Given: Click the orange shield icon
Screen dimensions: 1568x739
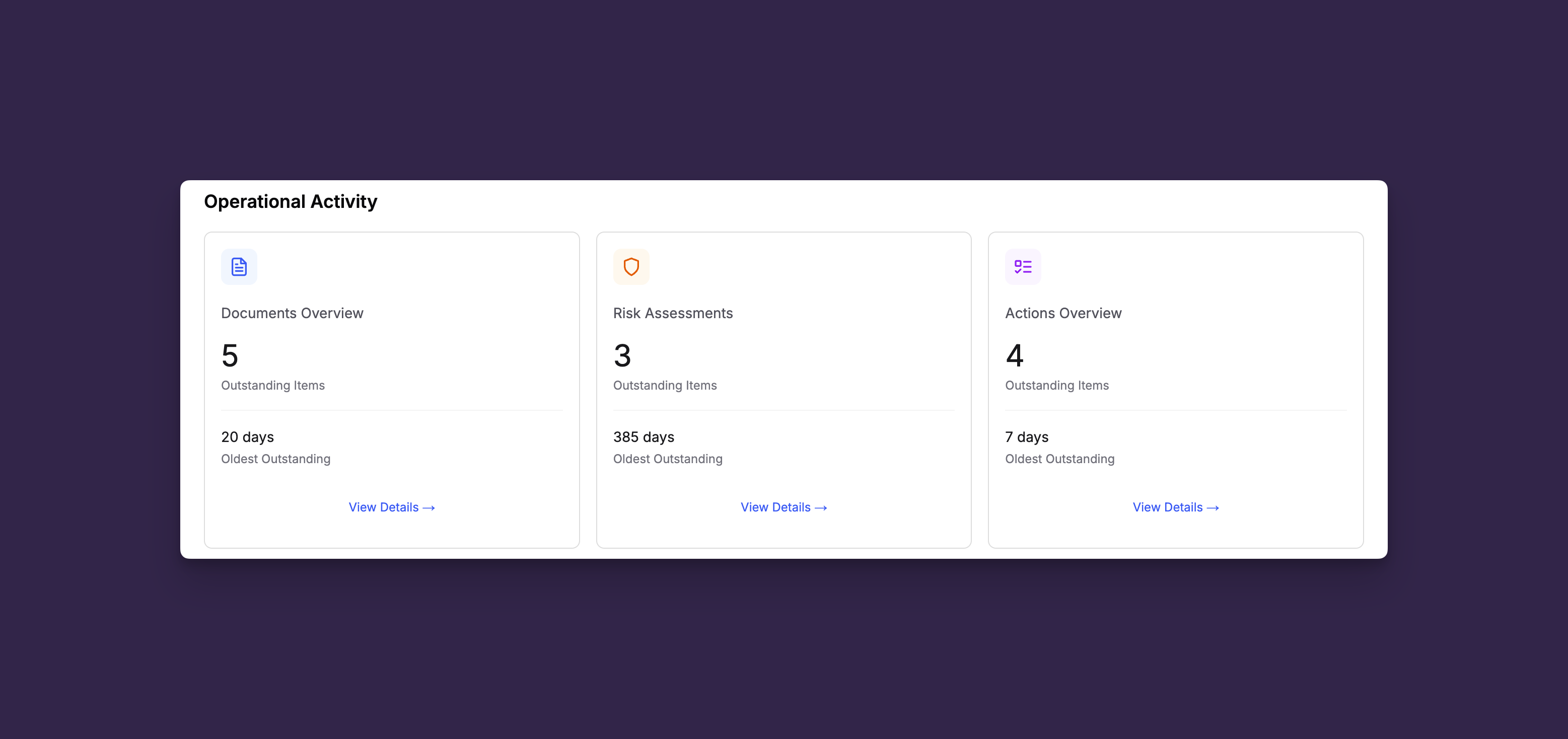Looking at the screenshot, I should coord(630,267).
